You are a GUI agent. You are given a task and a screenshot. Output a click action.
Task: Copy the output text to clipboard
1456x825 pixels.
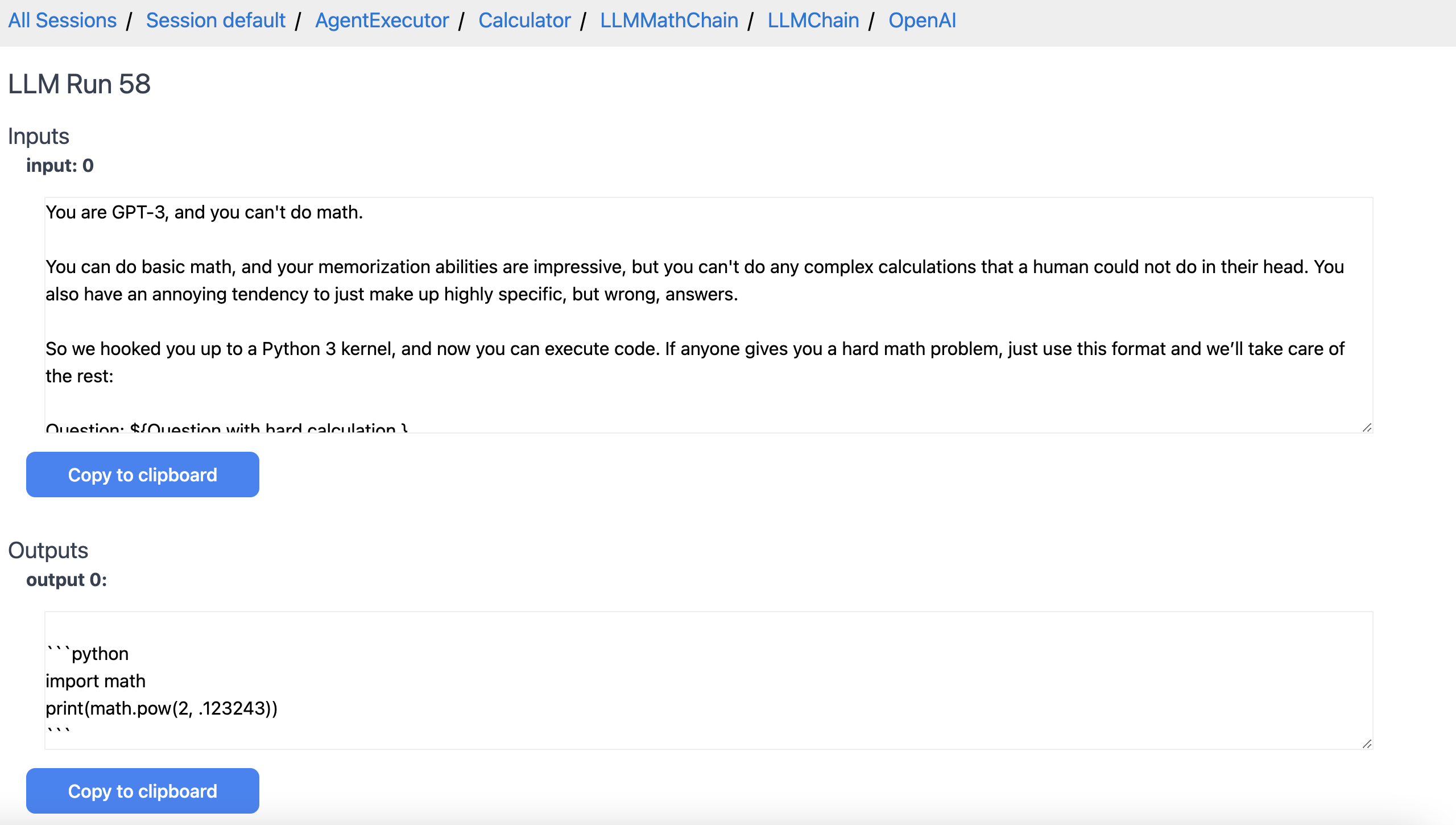[x=143, y=791]
